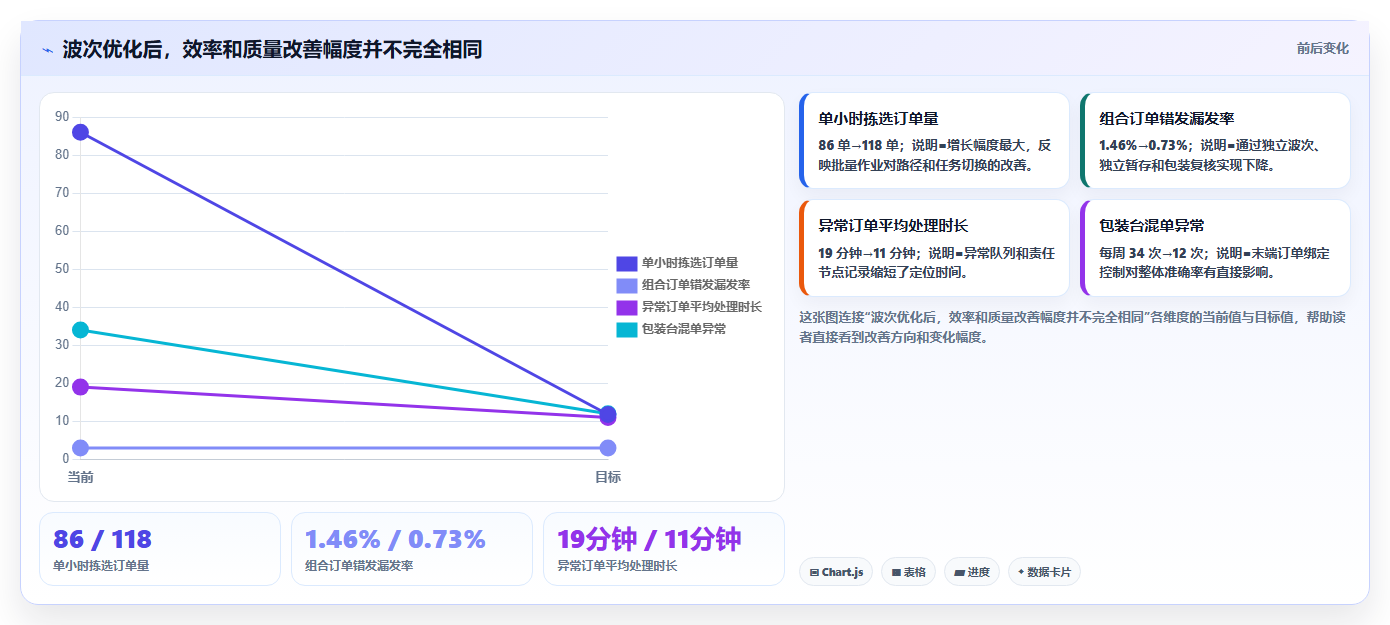Open the 19分钟 / 11分钟 stat card
Image resolution: width=1390 pixels, height=625 pixels.
click(664, 549)
